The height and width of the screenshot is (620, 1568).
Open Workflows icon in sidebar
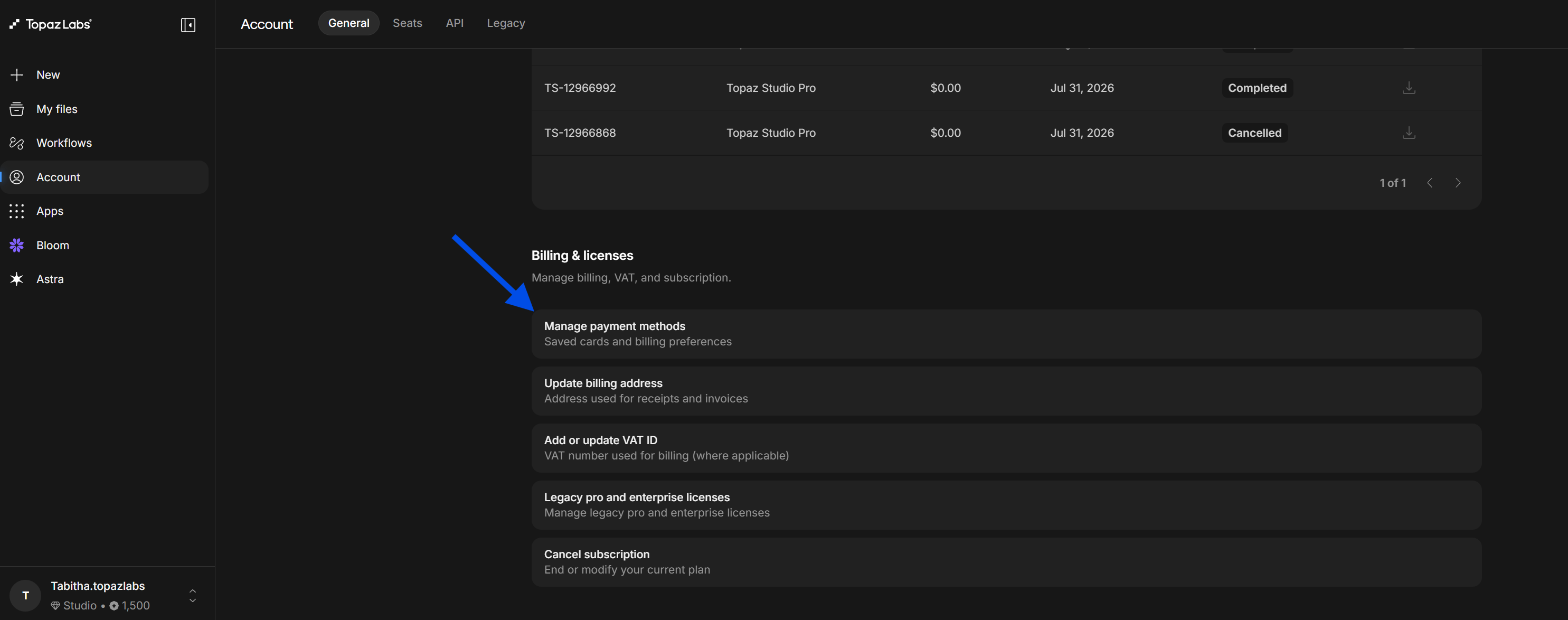coord(16,143)
